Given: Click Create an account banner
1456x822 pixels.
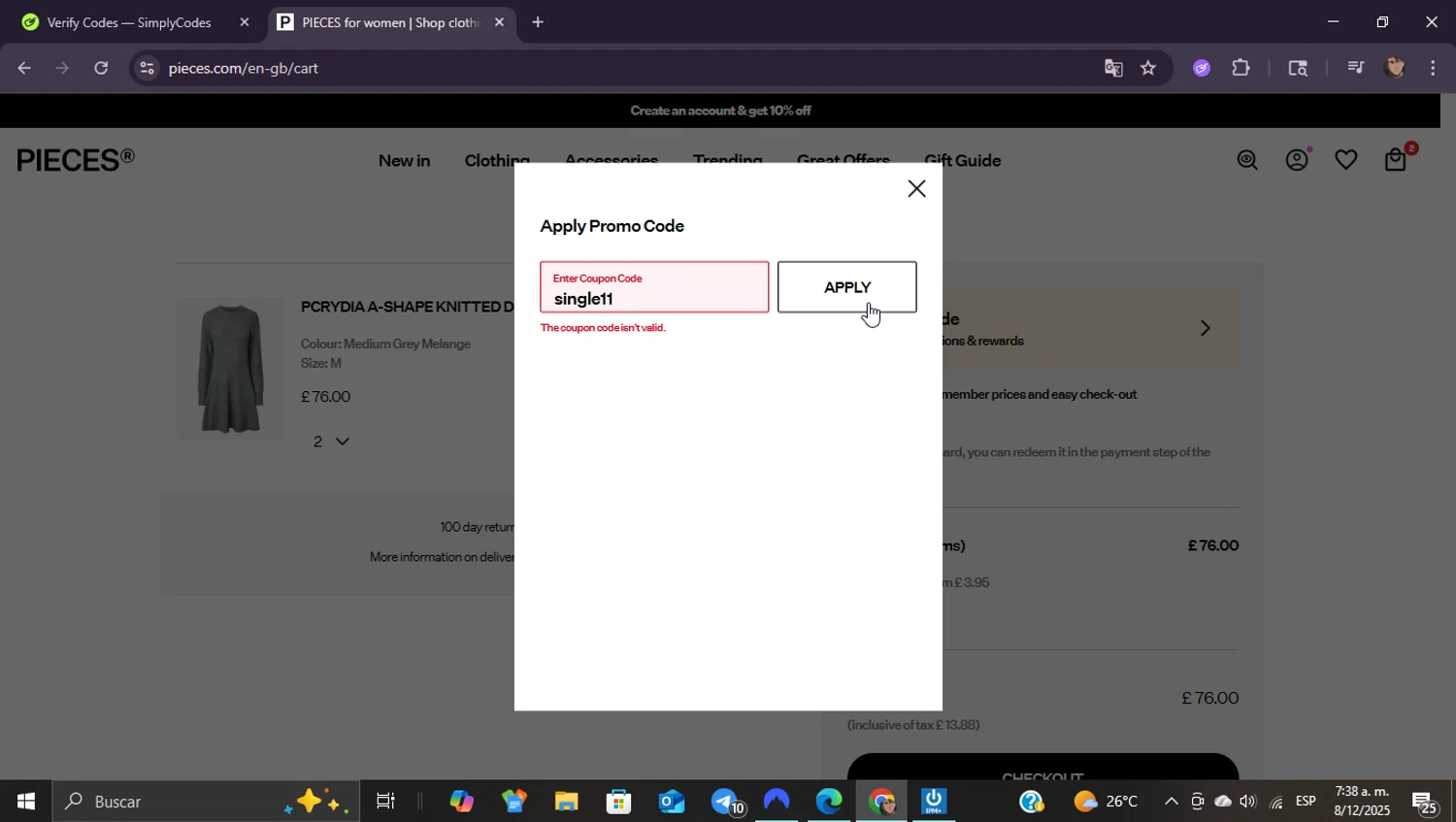Looking at the screenshot, I should 720,111.
